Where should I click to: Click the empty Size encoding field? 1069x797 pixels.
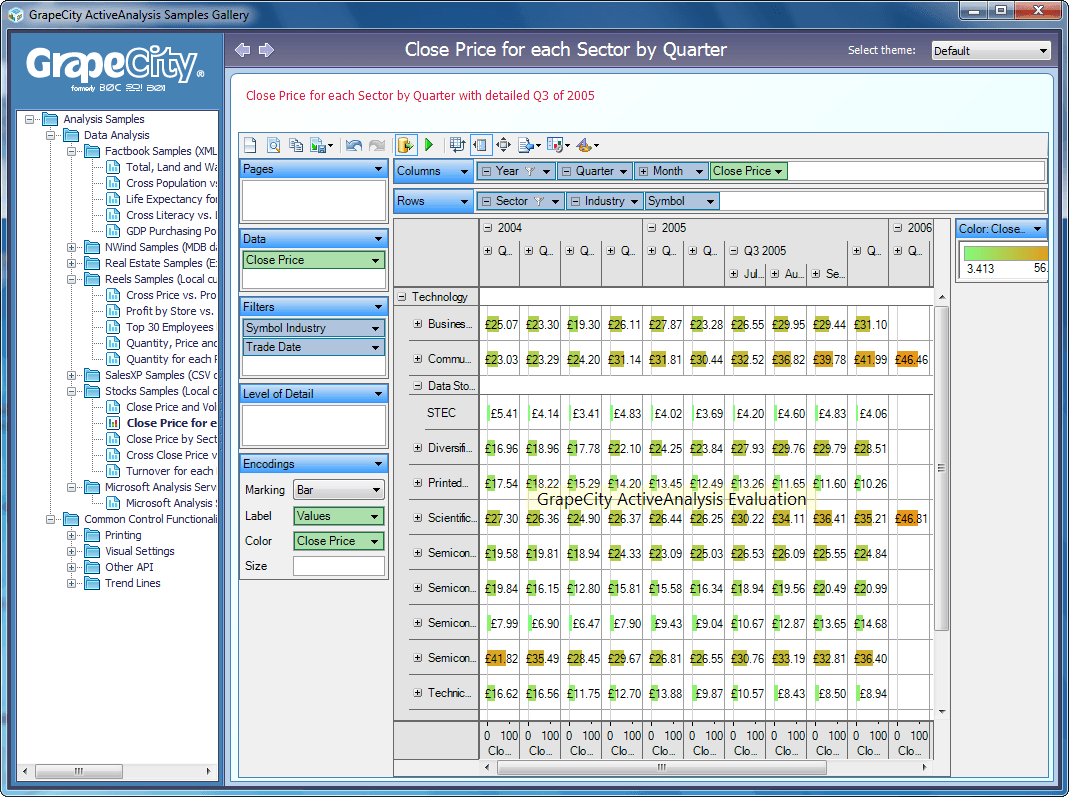coord(339,566)
